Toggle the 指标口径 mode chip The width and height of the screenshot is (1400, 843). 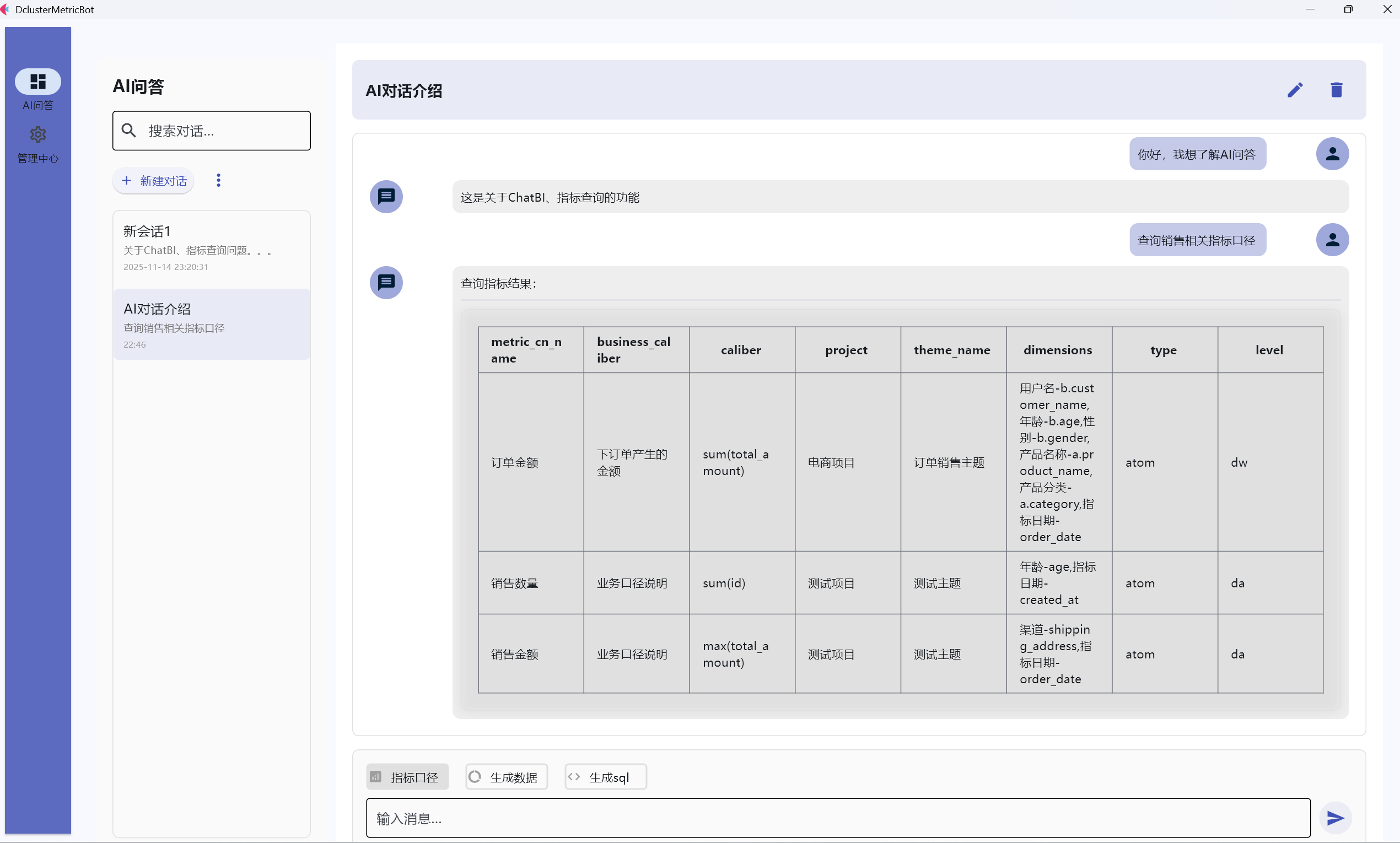407,777
